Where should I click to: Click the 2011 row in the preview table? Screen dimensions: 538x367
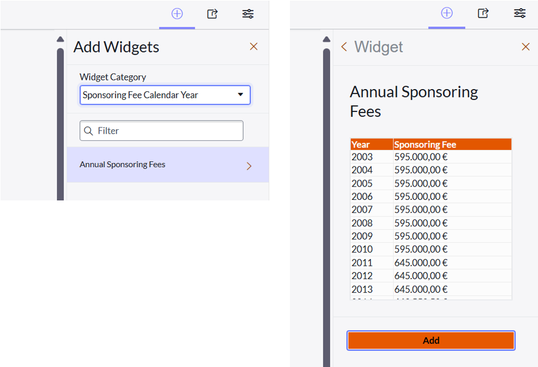(x=431, y=263)
